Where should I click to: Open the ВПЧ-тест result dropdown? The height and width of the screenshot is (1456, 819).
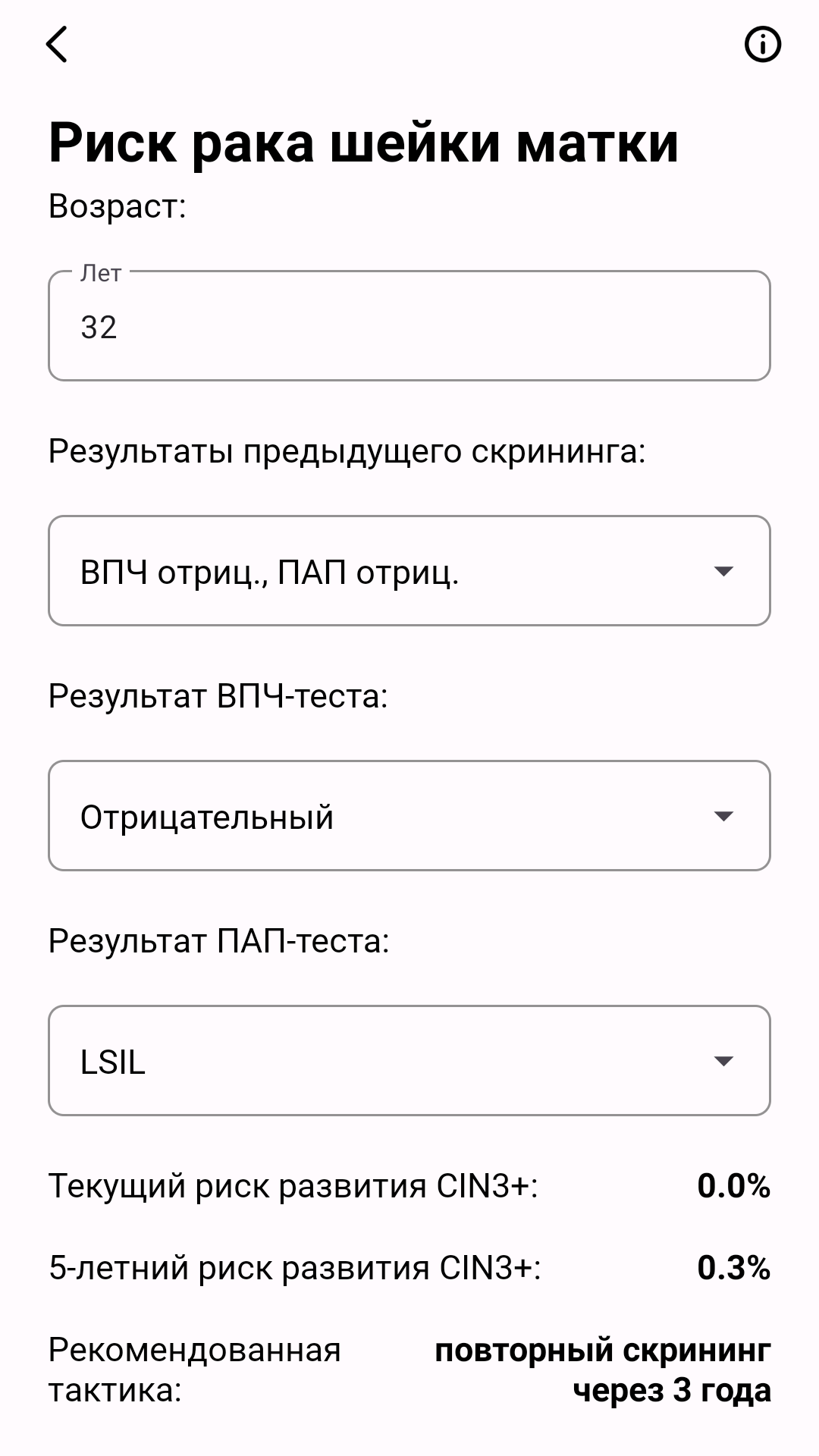point(409,816)
